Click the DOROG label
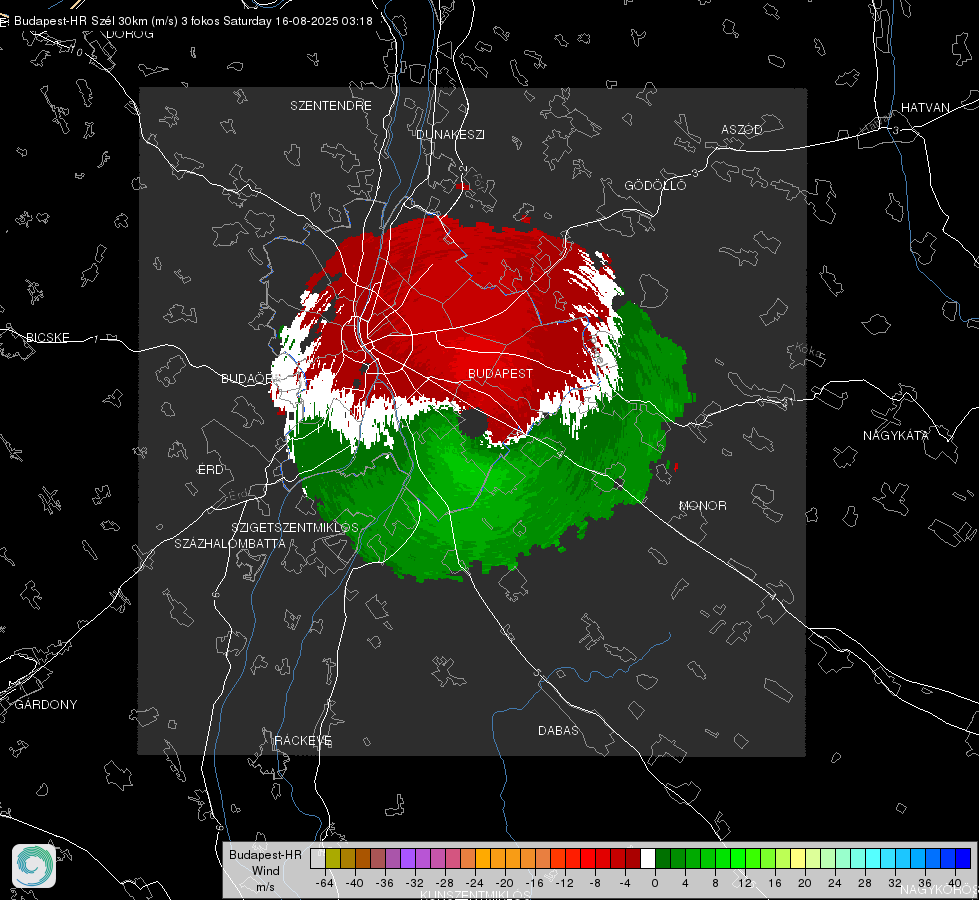The height and width of the screenshot is (900, 979). click(130, 34)
